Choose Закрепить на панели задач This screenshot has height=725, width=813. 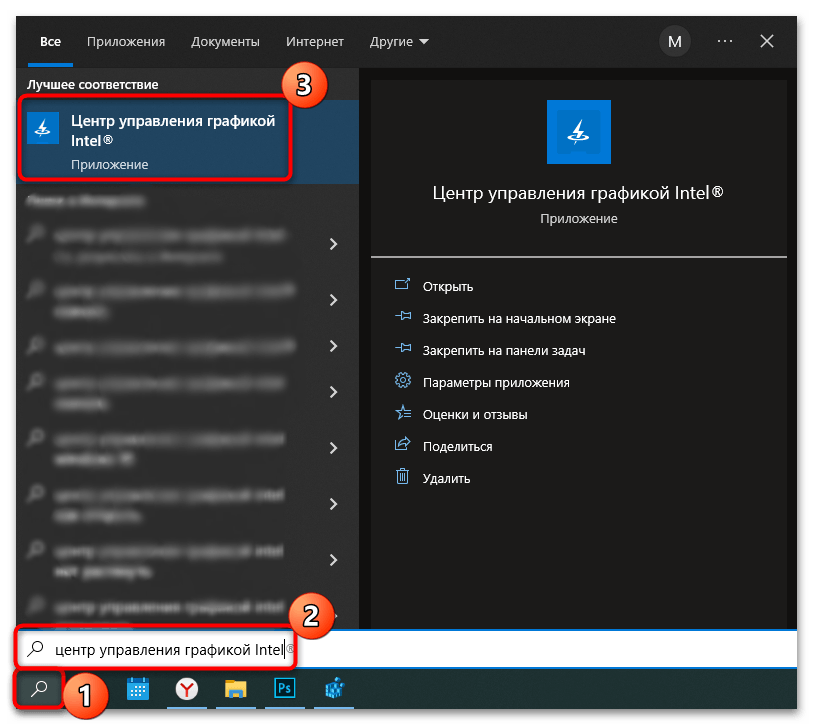tap(503, 350)
